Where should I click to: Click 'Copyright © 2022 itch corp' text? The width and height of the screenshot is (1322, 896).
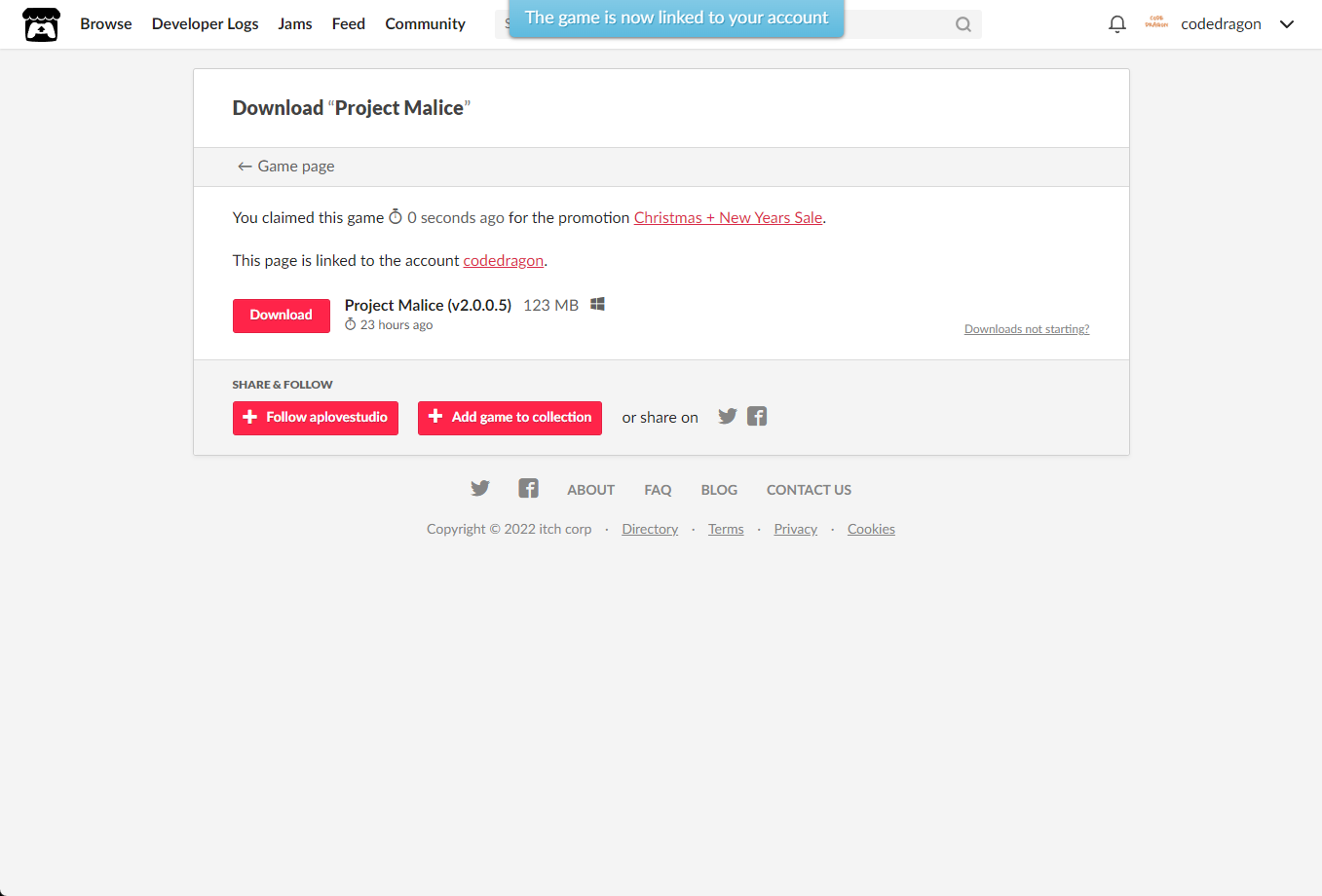(x=510, y=529)
